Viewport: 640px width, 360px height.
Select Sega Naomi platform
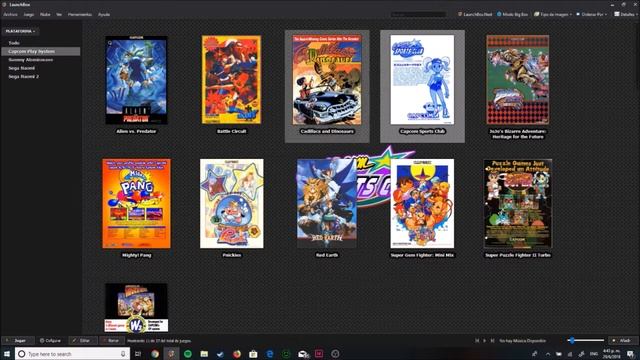click(x=22, y=68)
